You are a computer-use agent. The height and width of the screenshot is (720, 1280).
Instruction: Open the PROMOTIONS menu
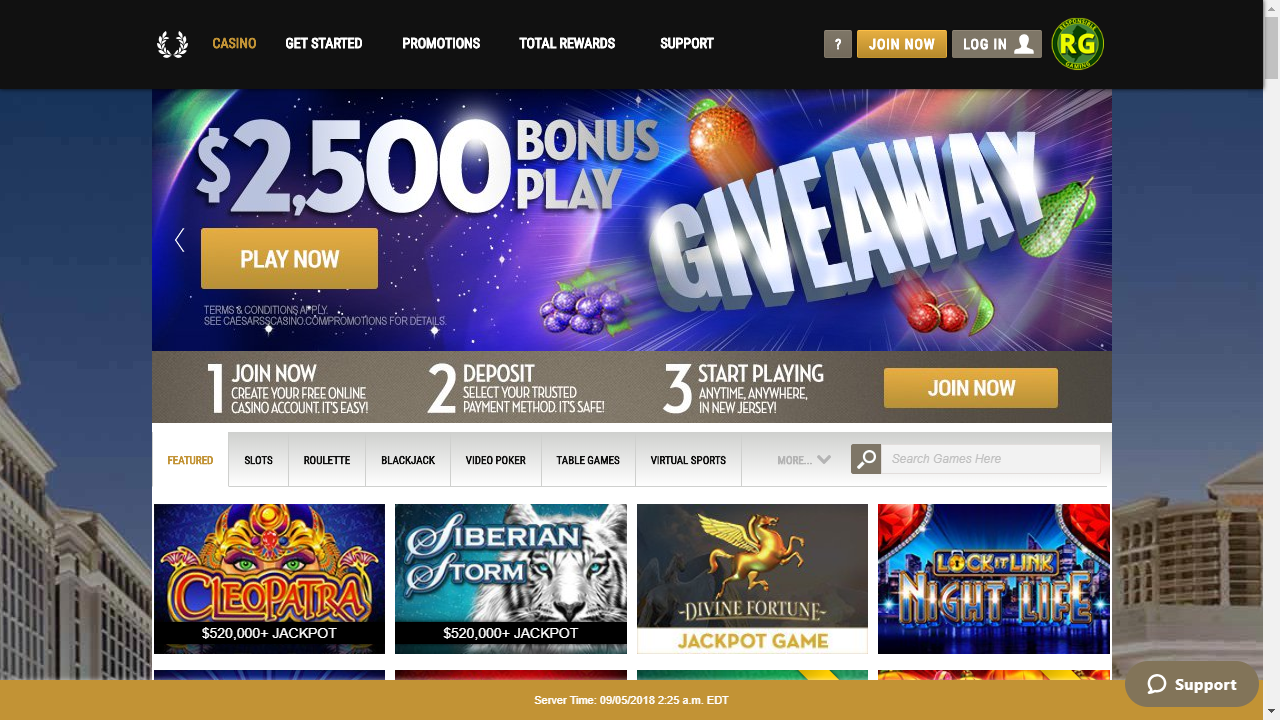(x=441, y=44)
